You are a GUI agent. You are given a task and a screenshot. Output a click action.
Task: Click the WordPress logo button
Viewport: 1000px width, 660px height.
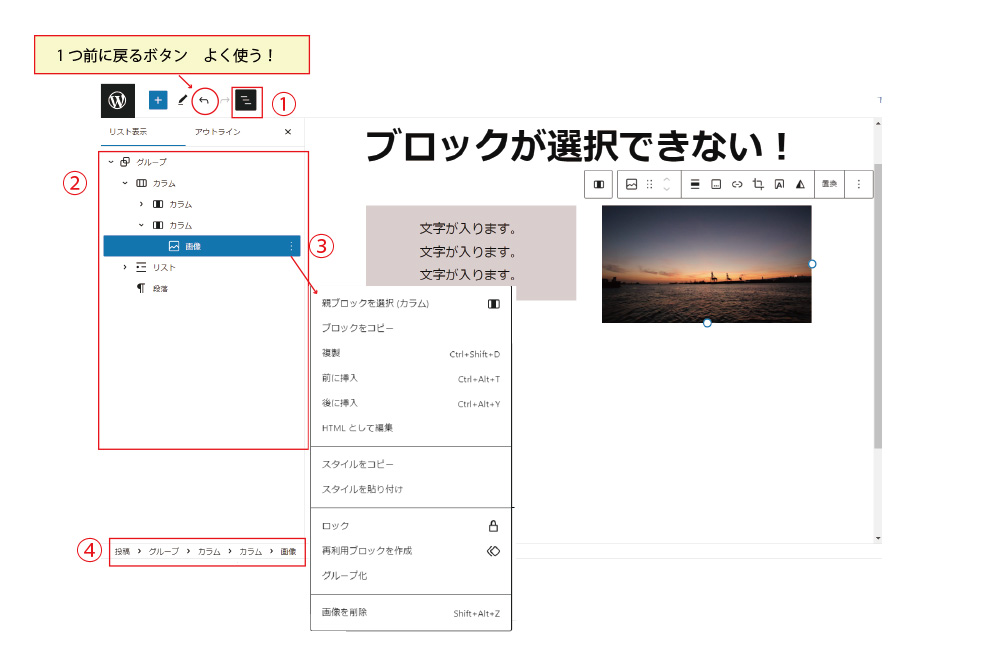tap(118, 101)
